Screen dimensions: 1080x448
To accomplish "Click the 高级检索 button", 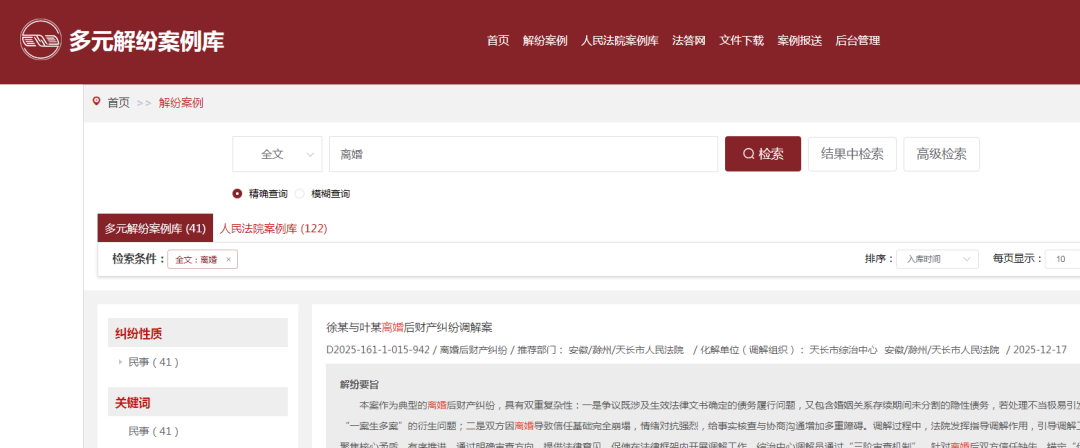I will pyautogui.click(x=941, y=154).
